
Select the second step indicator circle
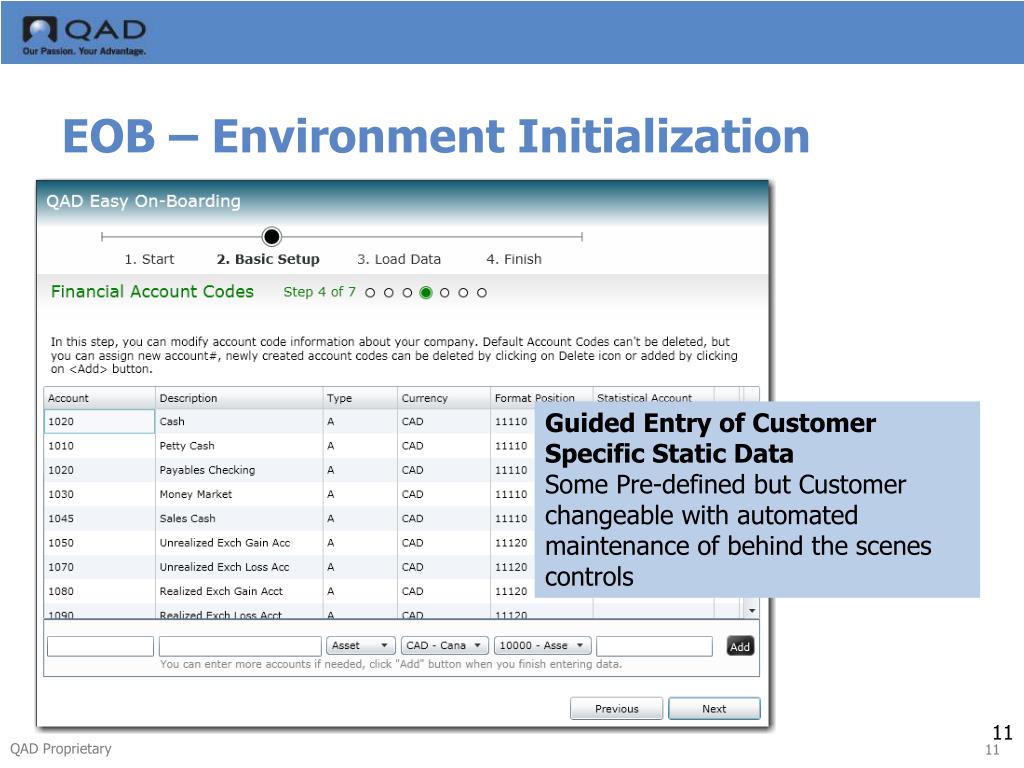[389, 293]
